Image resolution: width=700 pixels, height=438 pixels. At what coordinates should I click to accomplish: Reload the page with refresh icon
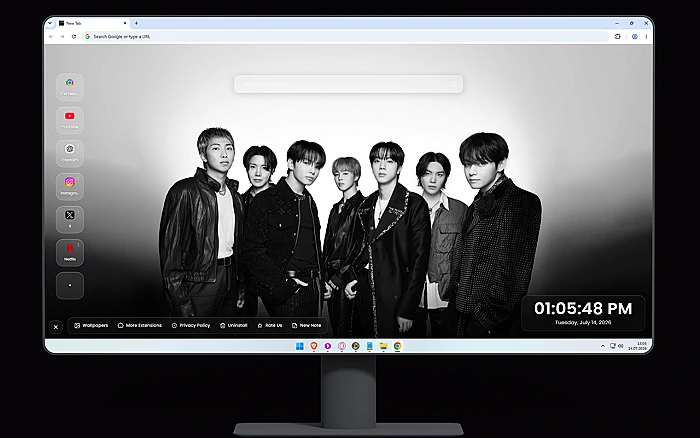[74, 37]
